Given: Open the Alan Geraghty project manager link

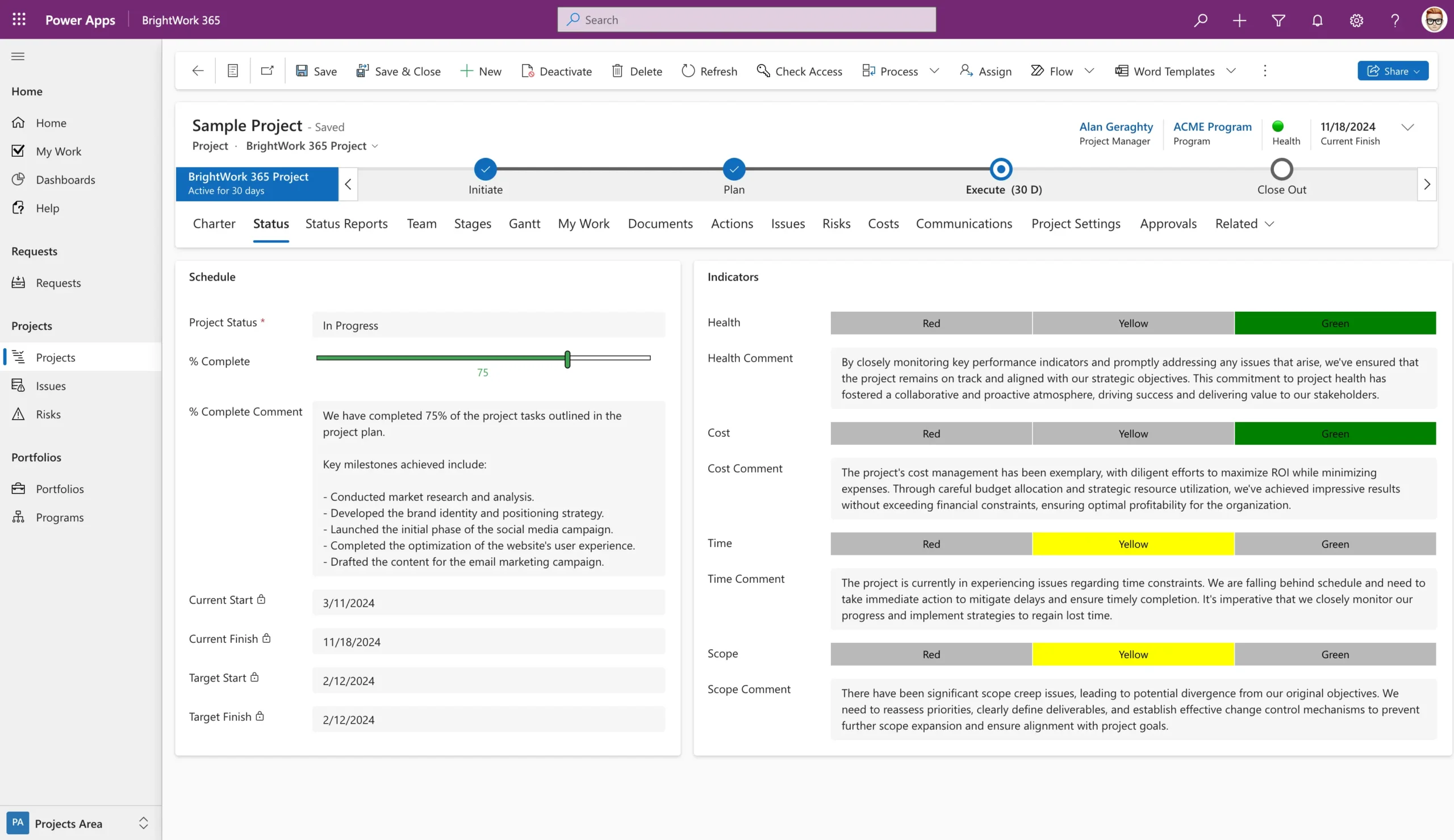Looking at the screenshot, I should click(1115, 126).
